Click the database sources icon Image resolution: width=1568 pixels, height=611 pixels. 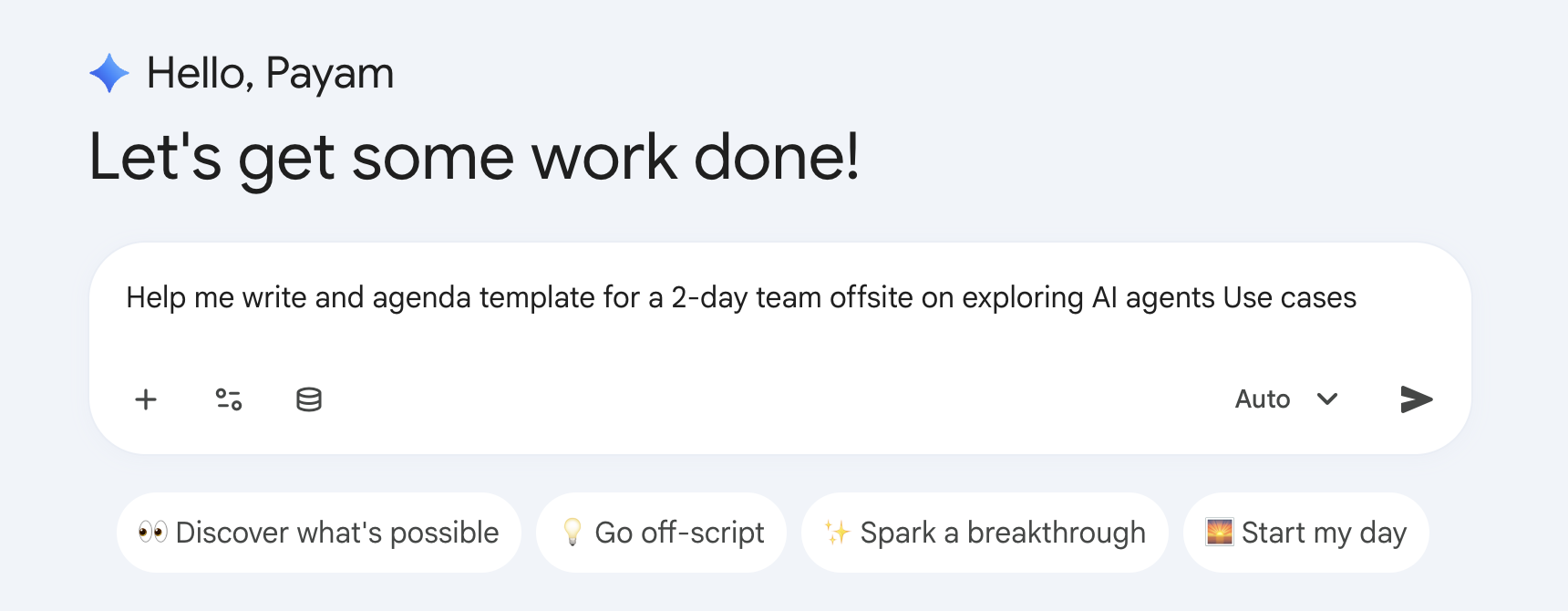click(308, 399)
